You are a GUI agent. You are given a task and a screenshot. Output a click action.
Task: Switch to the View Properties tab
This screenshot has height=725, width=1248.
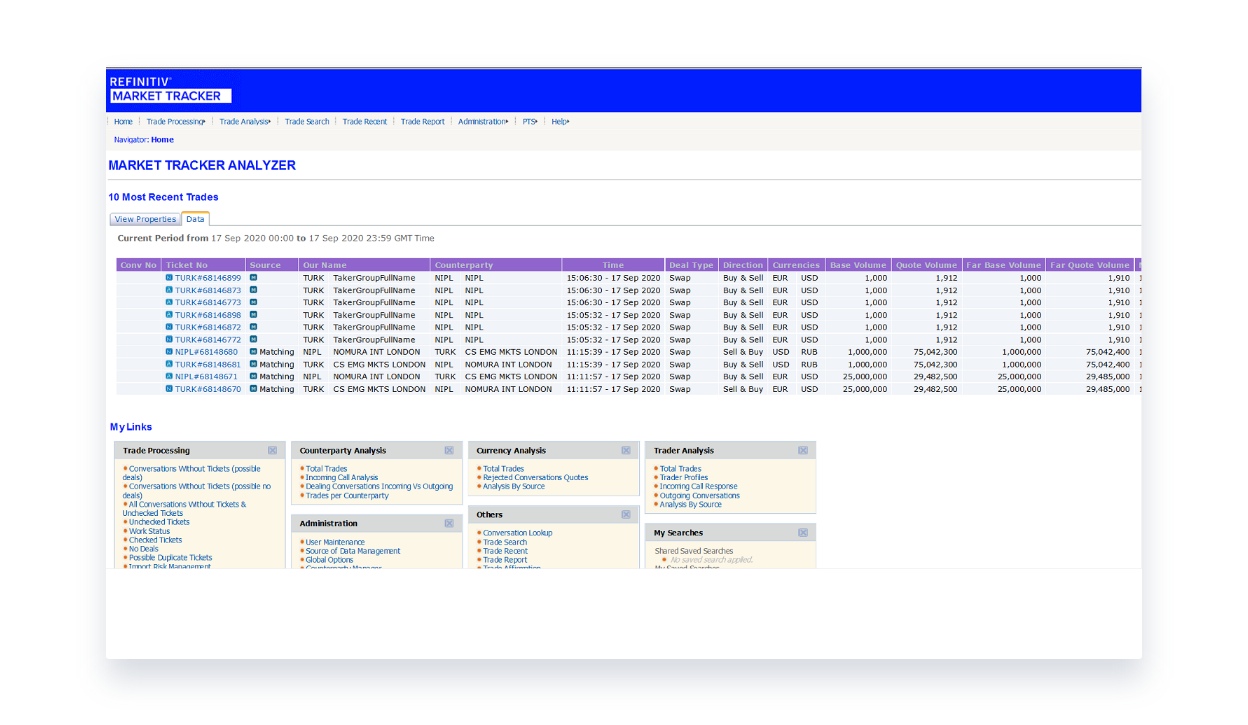145,220
